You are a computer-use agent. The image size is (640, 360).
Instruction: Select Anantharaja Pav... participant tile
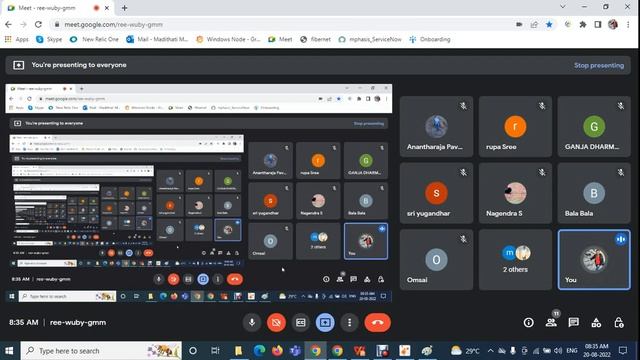coord(436,127)
